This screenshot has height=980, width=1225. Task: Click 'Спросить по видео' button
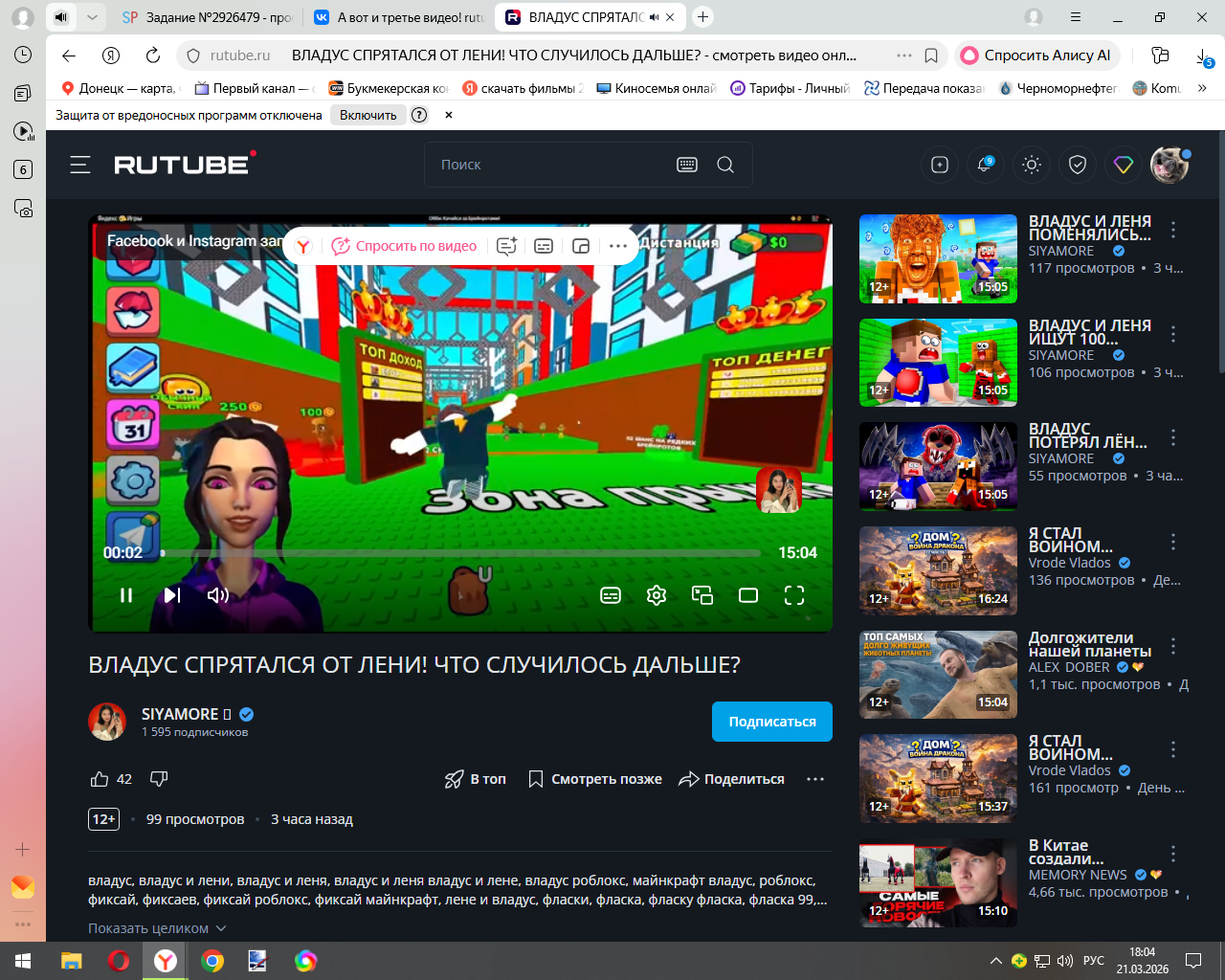pos(404,246)
